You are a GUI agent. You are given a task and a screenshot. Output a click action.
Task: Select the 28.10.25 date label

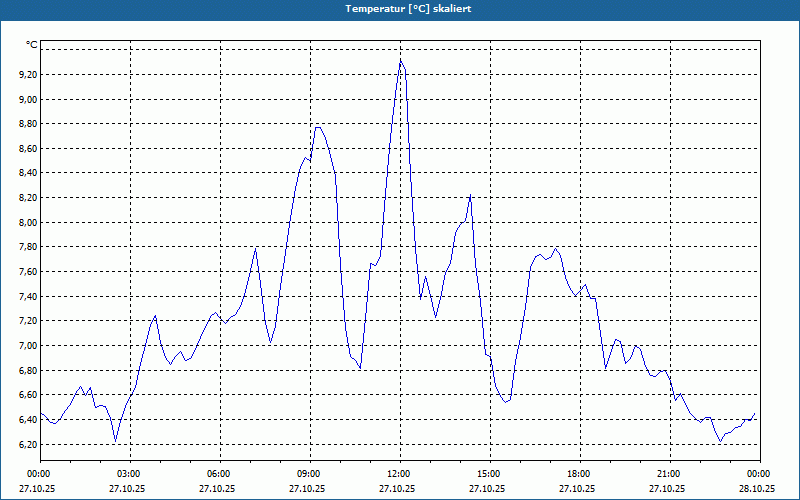click(x=757, y=488)
